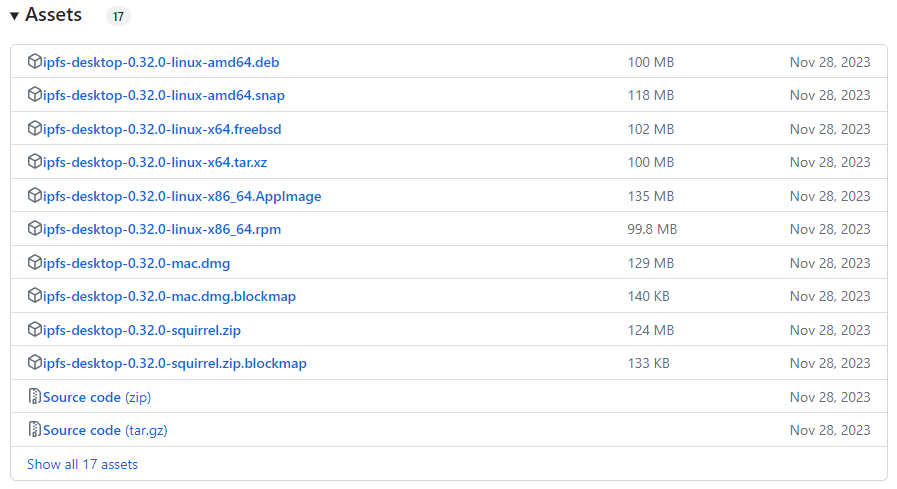
Task: Download ipfs-desktop-0.32.0-linux-amd64.snap
Action: pos(164,96)
